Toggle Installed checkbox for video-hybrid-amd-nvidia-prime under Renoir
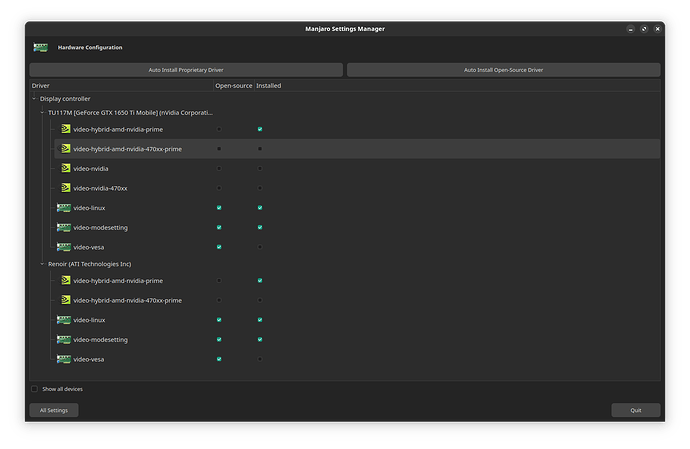 [260, 280]
